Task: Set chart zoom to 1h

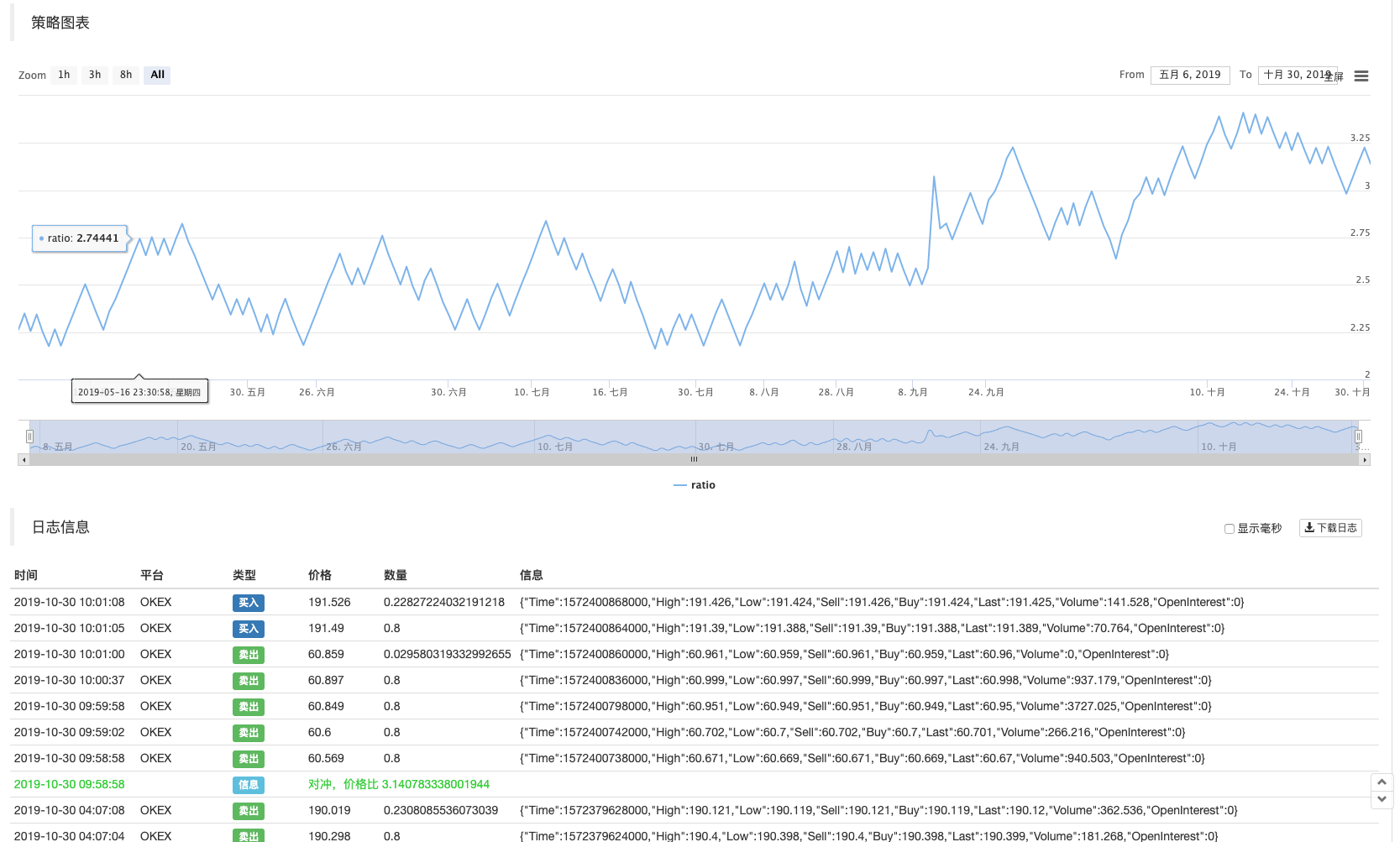Action: point(64,75)
